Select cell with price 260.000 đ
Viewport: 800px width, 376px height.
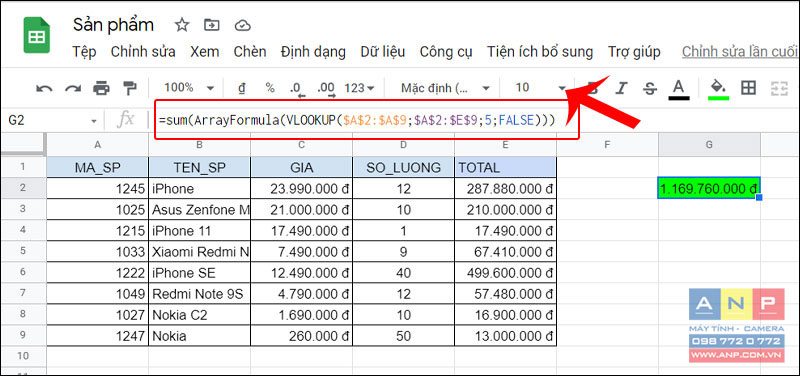302,336
